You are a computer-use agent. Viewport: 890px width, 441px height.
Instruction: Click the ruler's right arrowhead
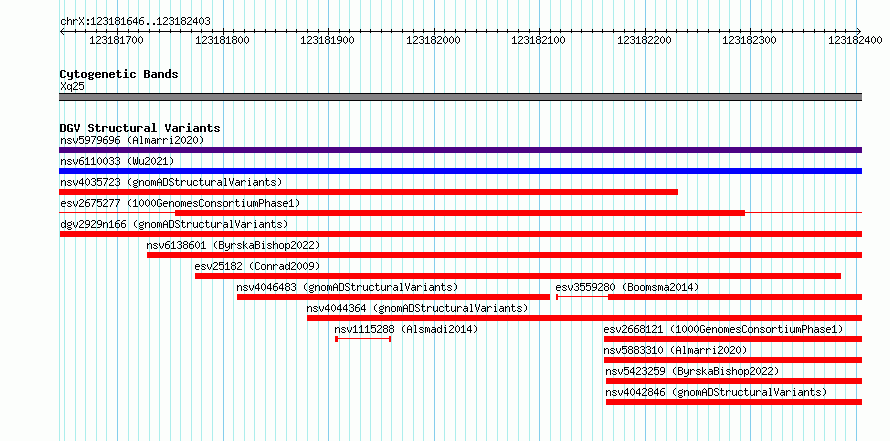(x=859, y=31)
